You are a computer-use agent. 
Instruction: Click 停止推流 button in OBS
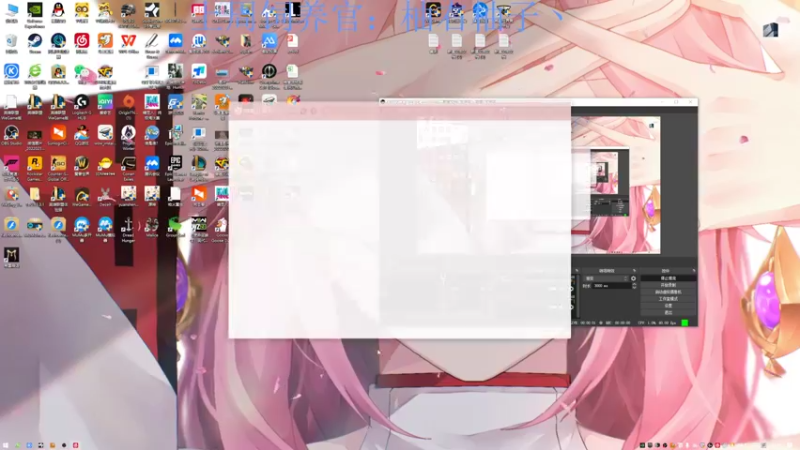(668, 278)
